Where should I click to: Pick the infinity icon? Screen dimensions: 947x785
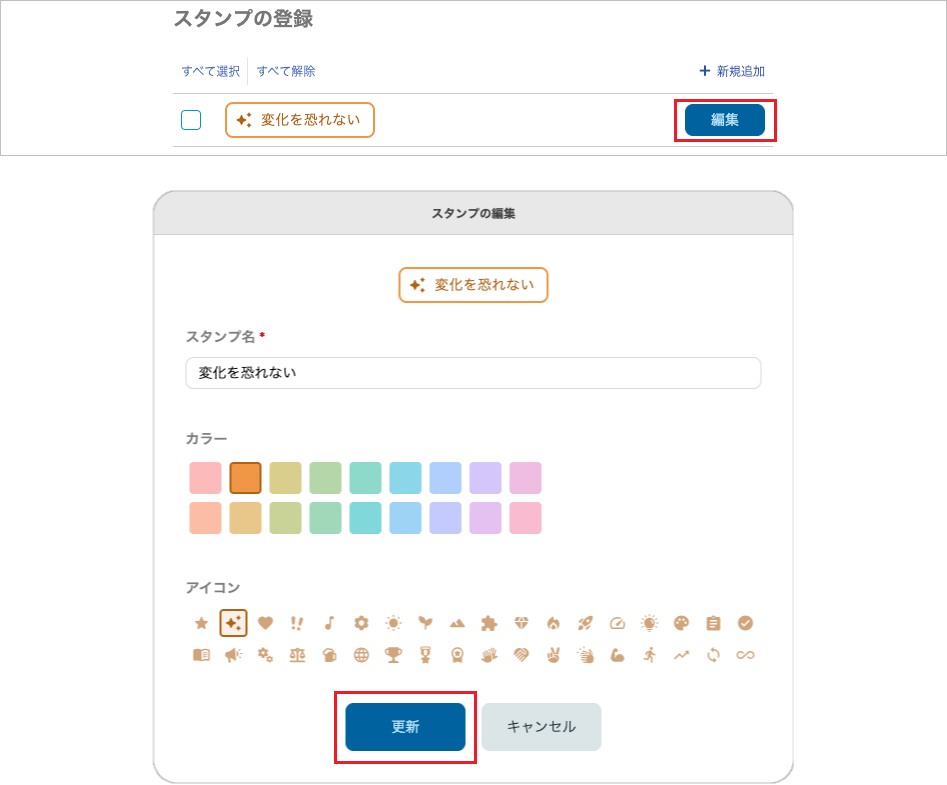click(745, 655)
